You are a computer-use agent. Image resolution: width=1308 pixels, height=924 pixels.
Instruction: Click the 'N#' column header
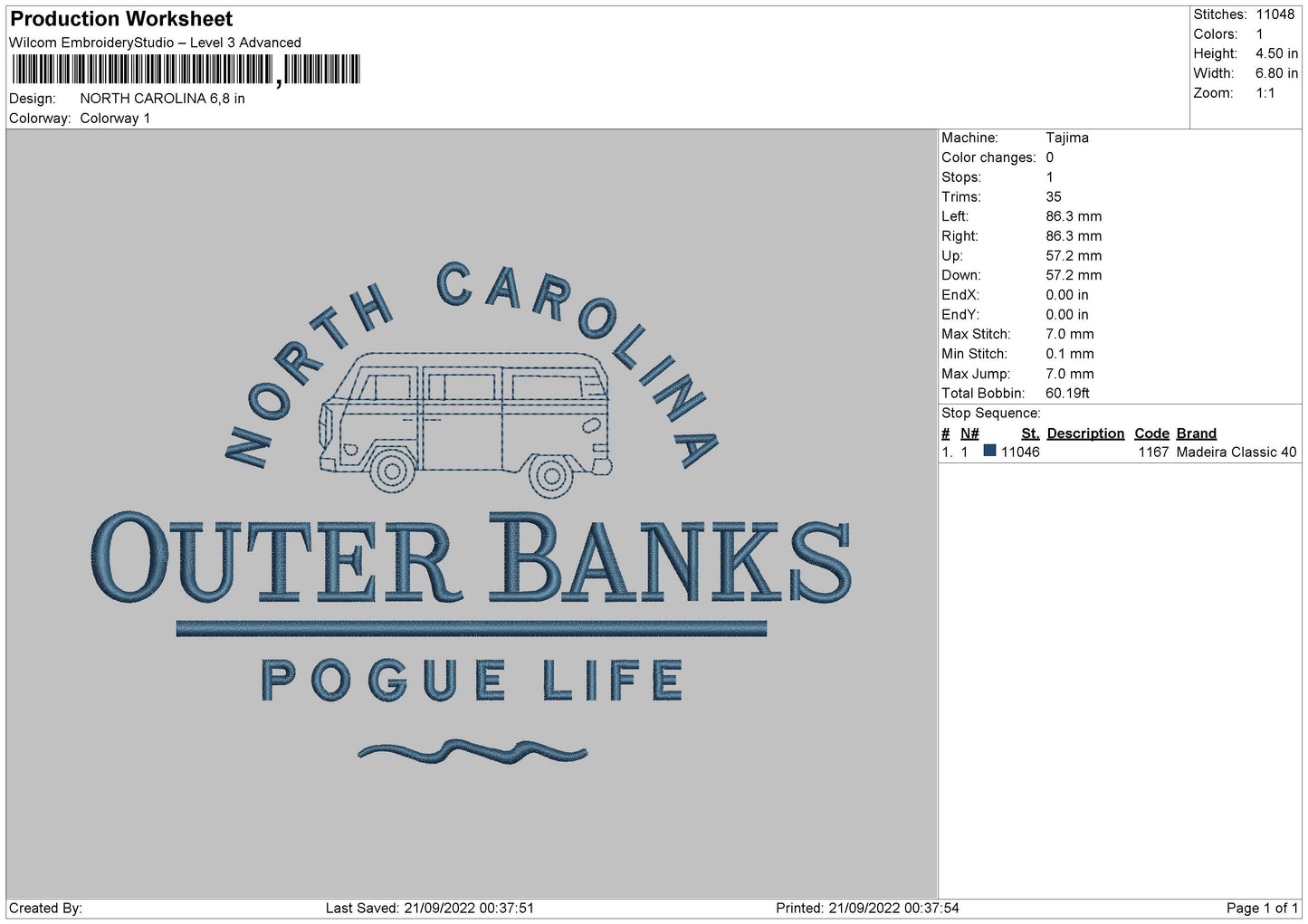click(969, 433)
